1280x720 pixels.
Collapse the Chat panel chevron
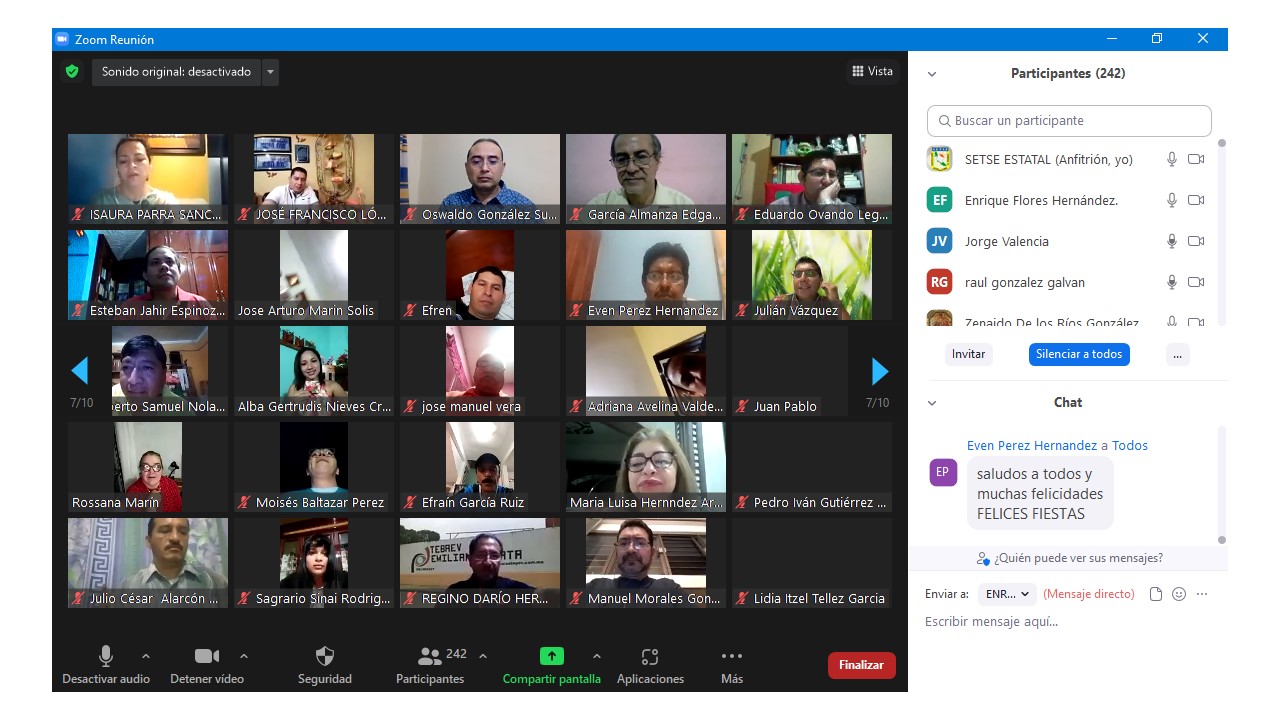(932, 403)
